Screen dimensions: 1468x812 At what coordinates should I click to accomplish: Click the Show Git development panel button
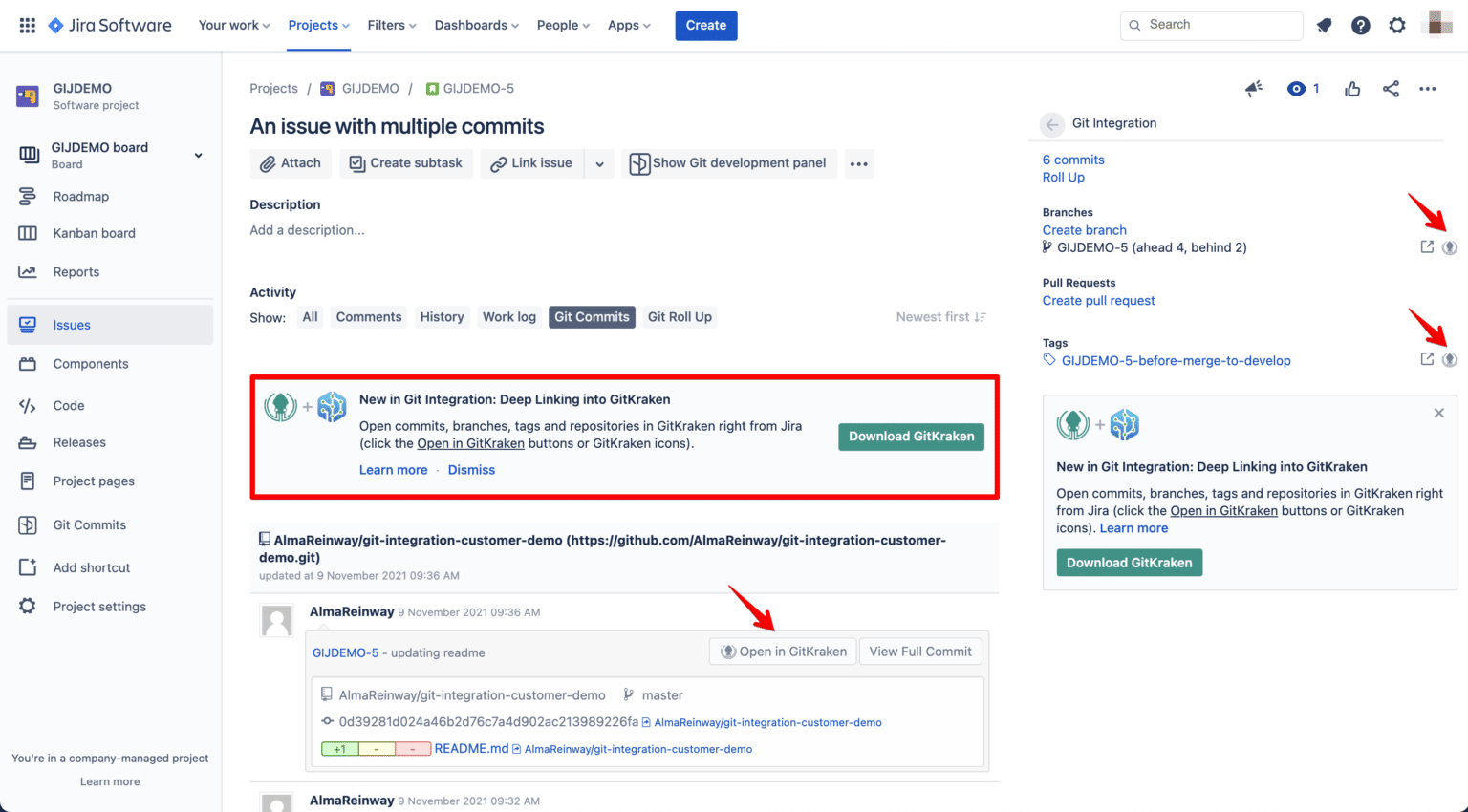tap(728, 163)
